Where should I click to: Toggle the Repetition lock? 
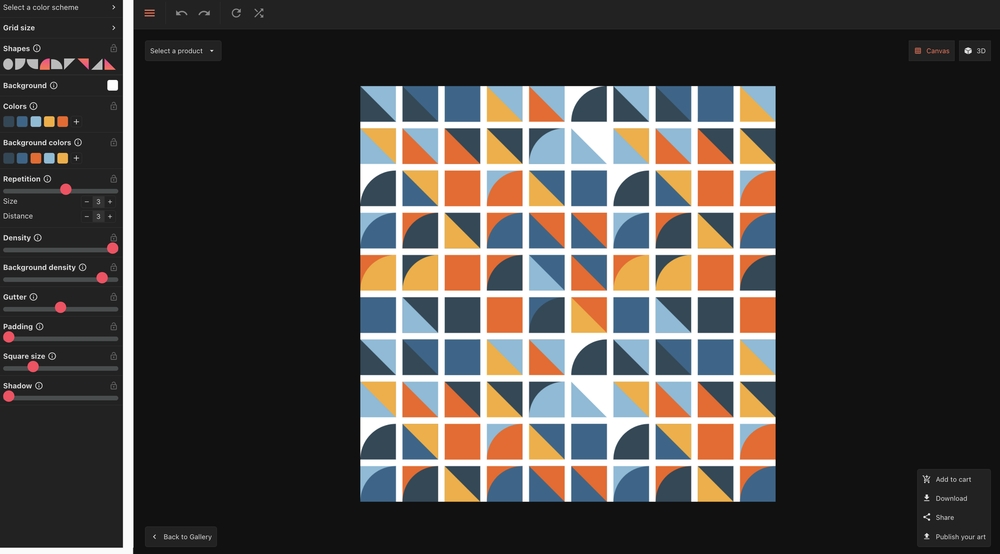coord(114,179)
